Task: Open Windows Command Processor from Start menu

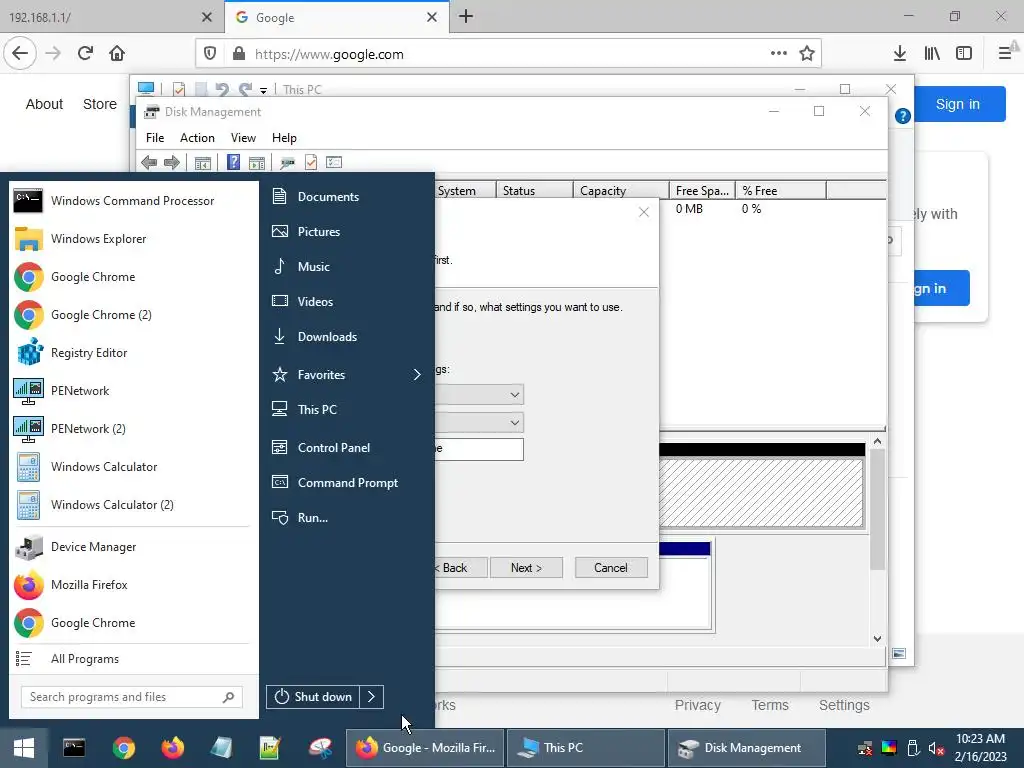Action: (132, 200)
